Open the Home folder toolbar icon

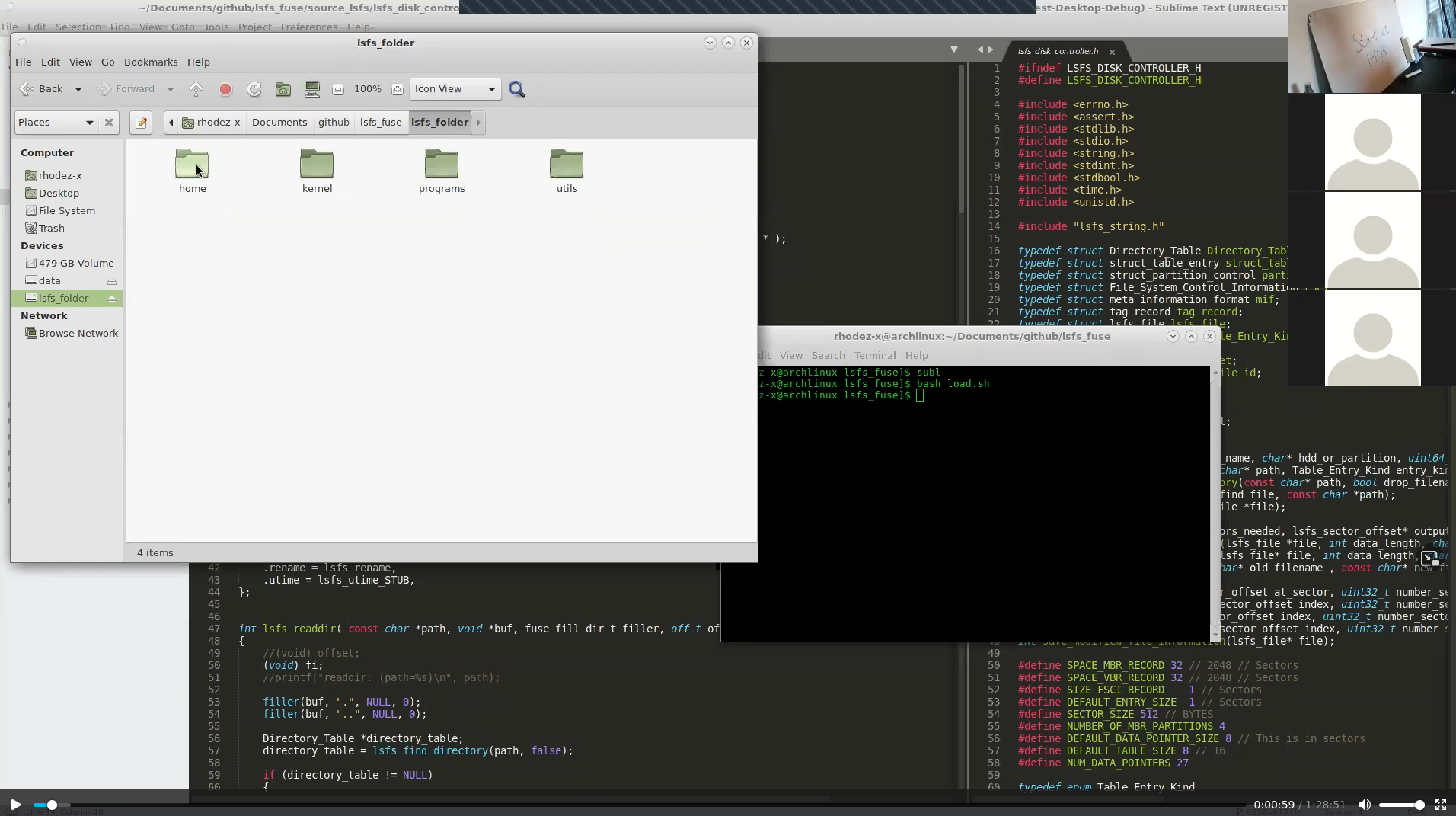click(283, 89)
